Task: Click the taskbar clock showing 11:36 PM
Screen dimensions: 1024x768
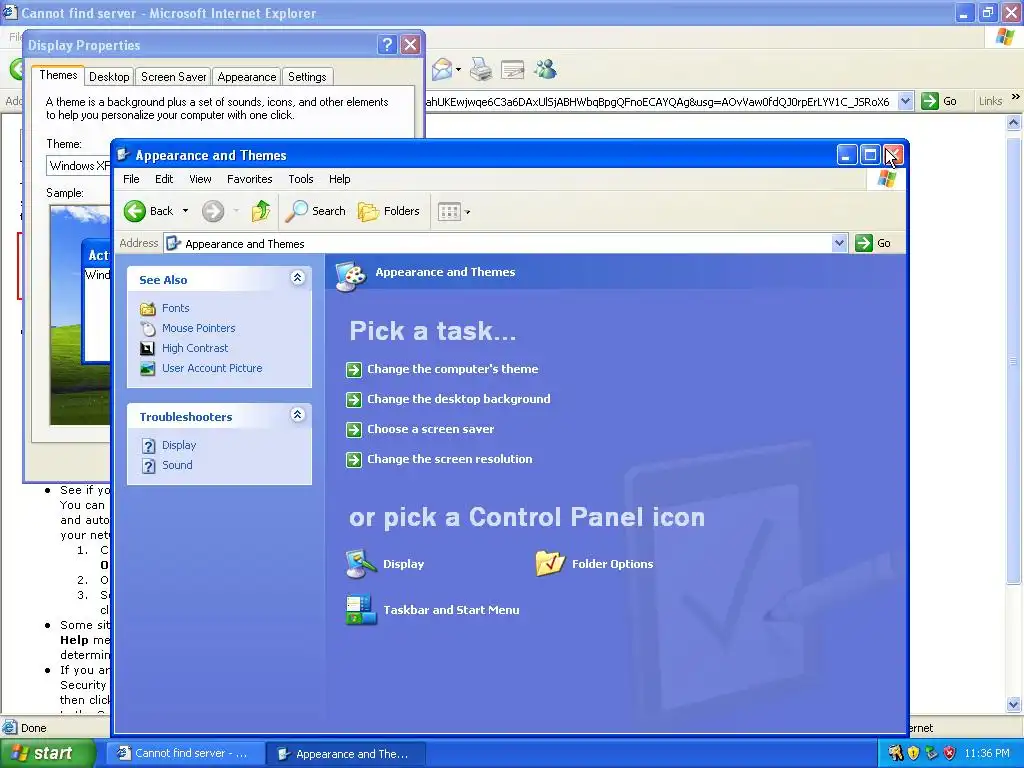Action: pos(987,754)
